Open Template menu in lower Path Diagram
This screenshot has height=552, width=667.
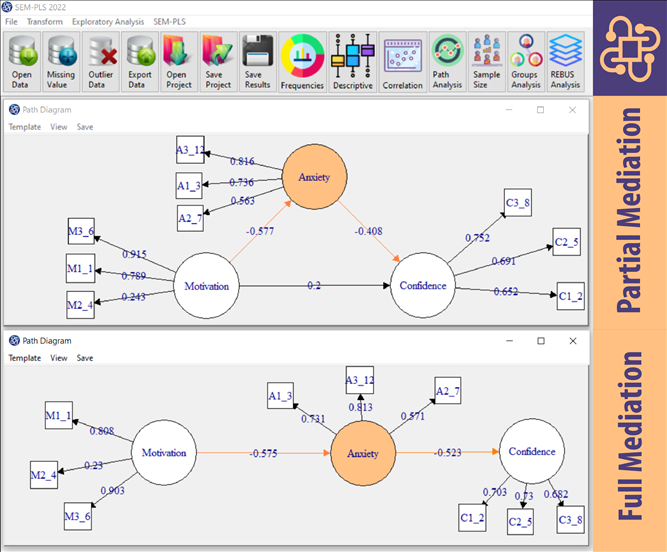pyautogui.click(x=25, y=358)
